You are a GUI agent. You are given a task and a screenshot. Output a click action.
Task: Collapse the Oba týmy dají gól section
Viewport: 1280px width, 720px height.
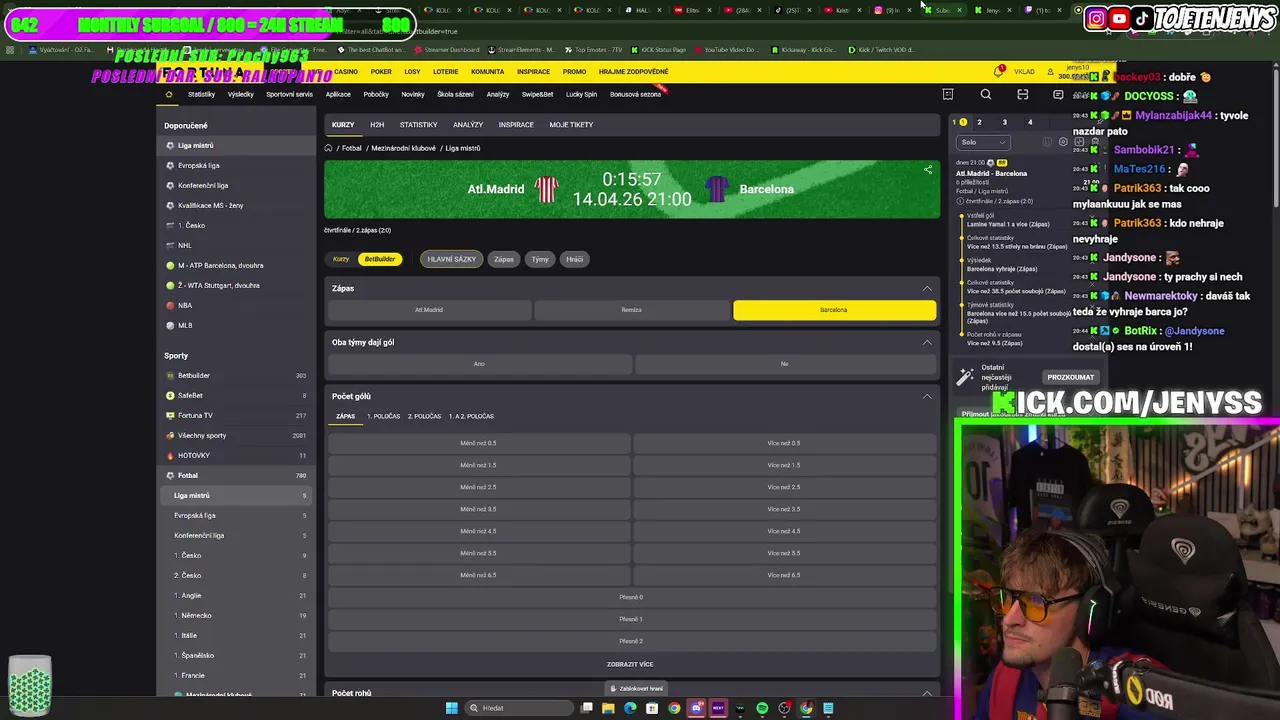tap(927, 342)
